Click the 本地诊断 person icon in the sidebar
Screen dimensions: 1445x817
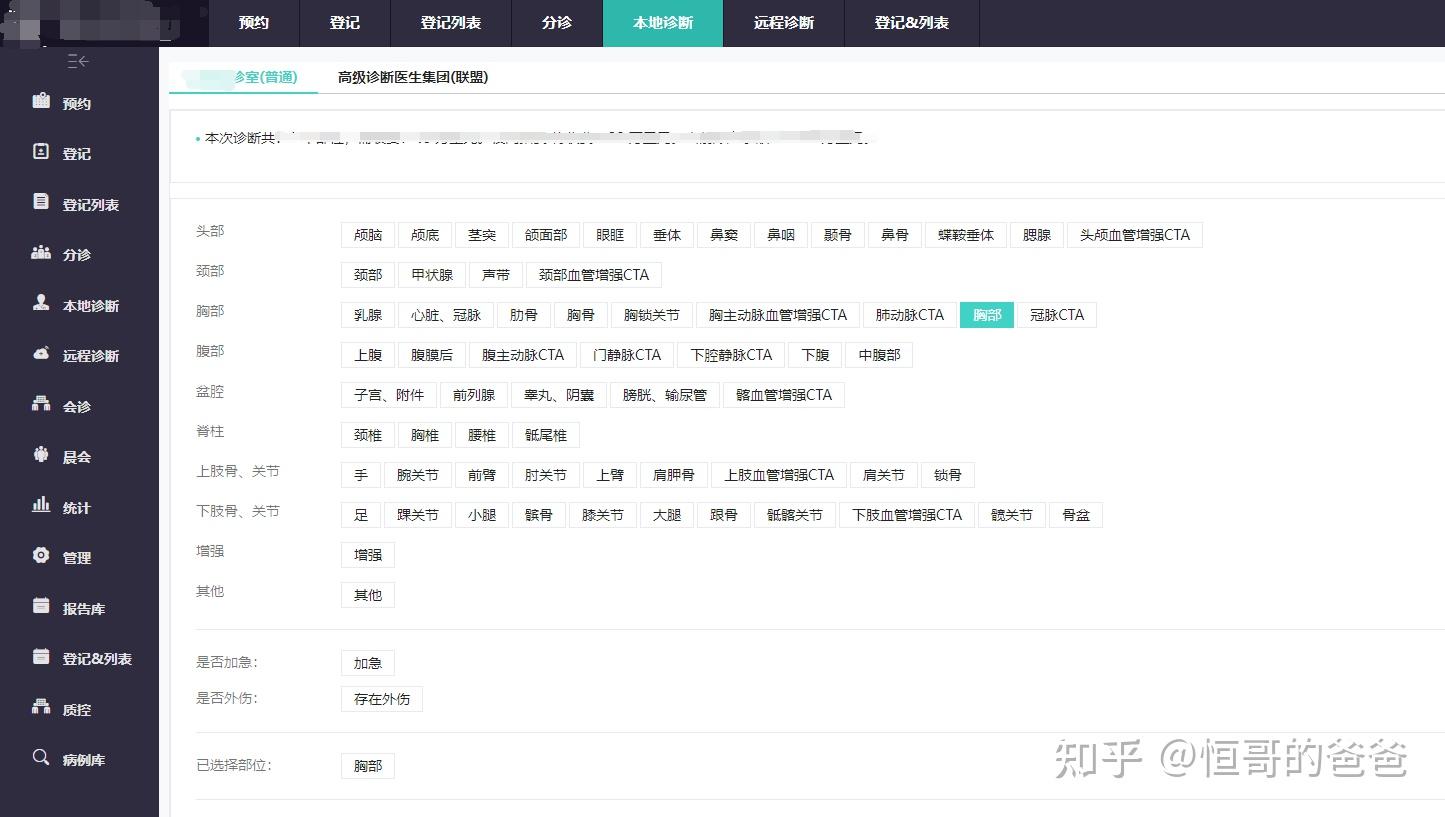(41, 303)
